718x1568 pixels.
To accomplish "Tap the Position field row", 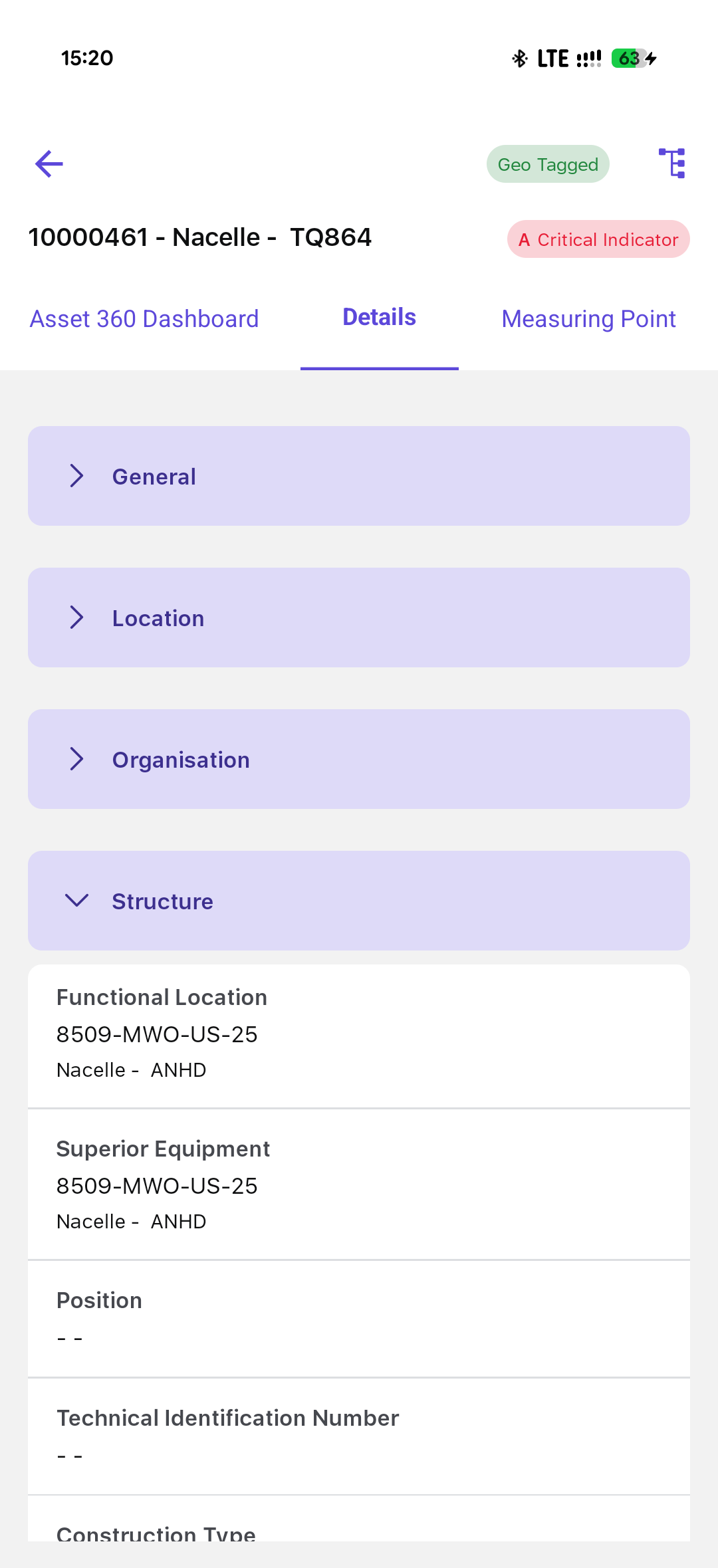I will pos(359,1319).
